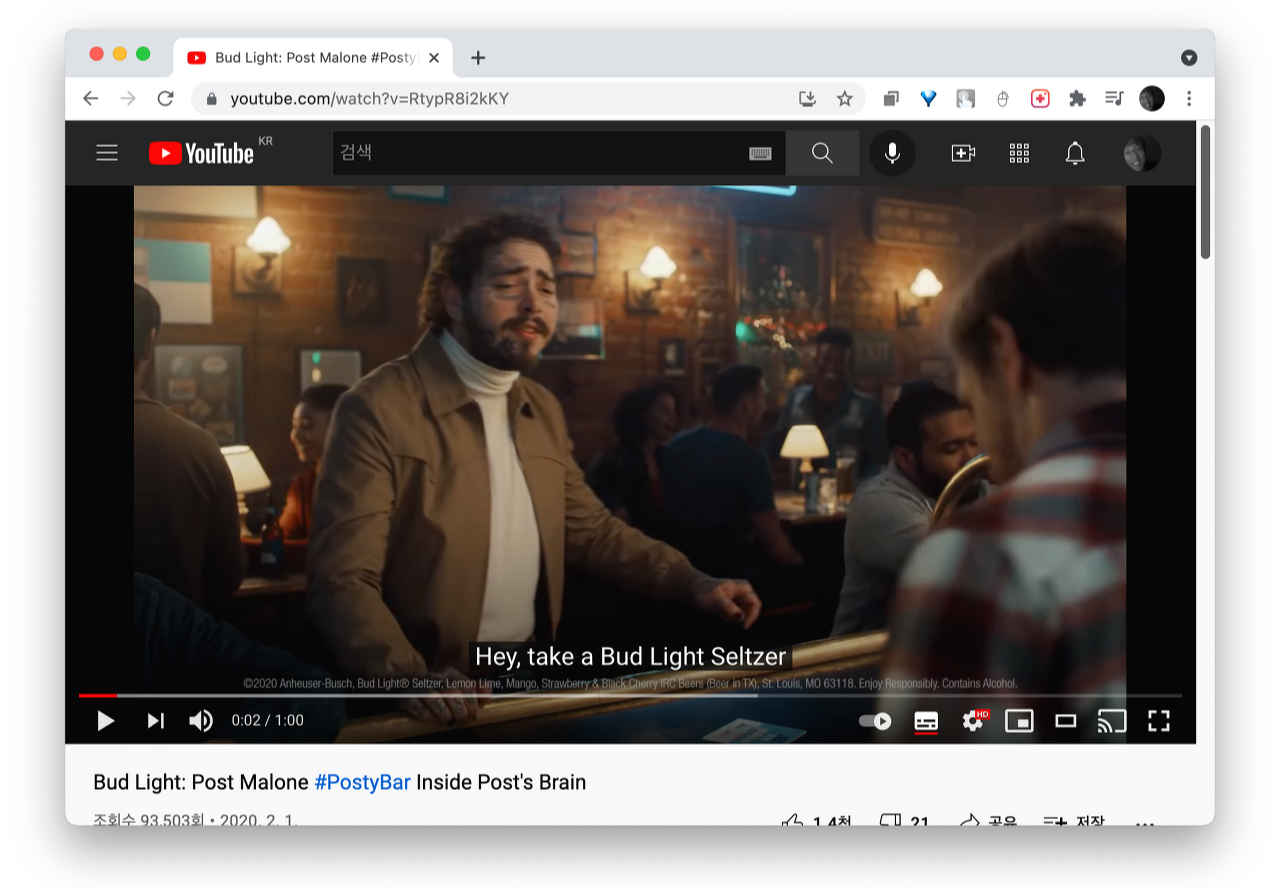This screenshot has height=888, width=1280.
Task: Click the gray portrait extension icon
Action: click(x=965, y=98)
